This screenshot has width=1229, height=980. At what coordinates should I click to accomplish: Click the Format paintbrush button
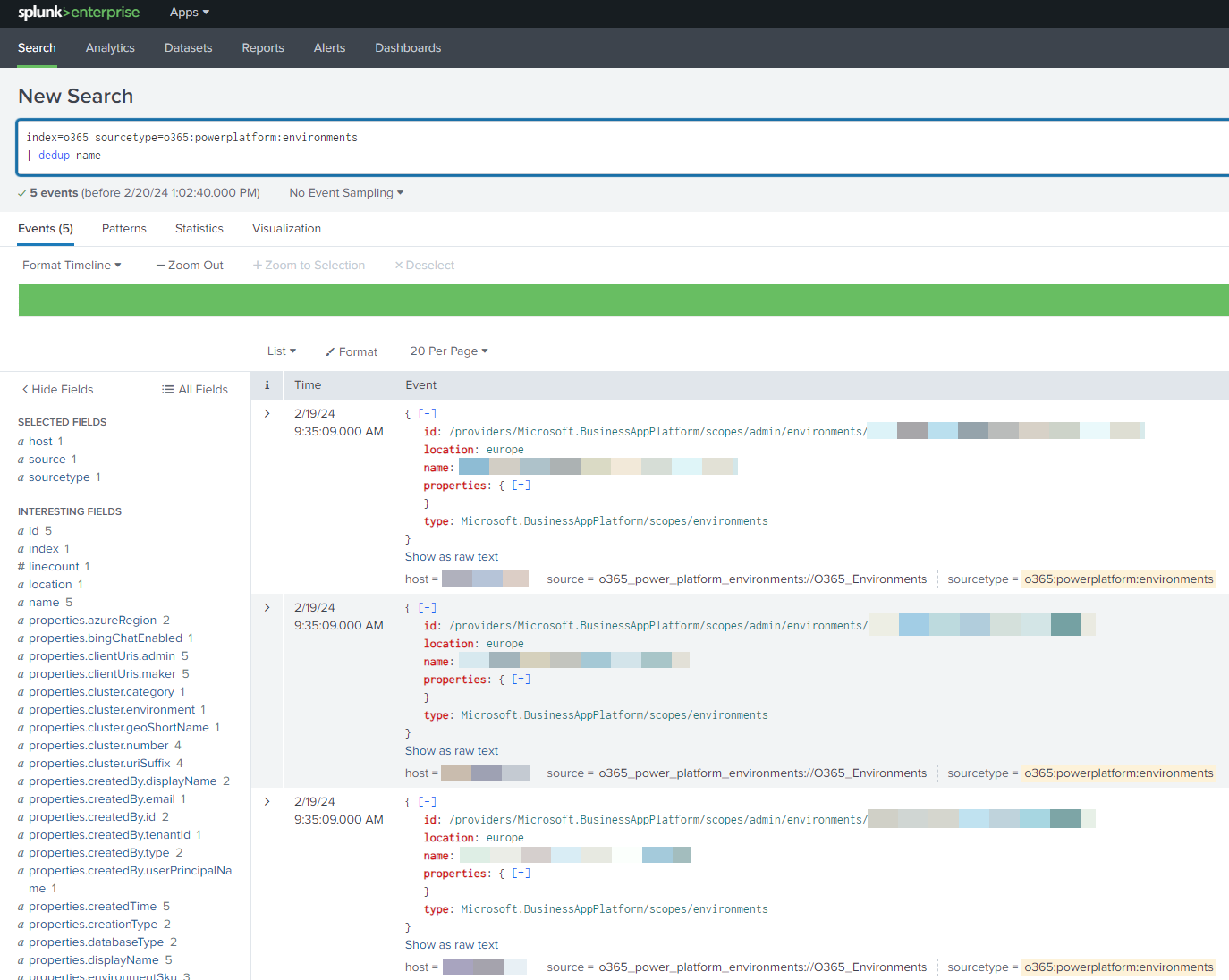(352, 352)
